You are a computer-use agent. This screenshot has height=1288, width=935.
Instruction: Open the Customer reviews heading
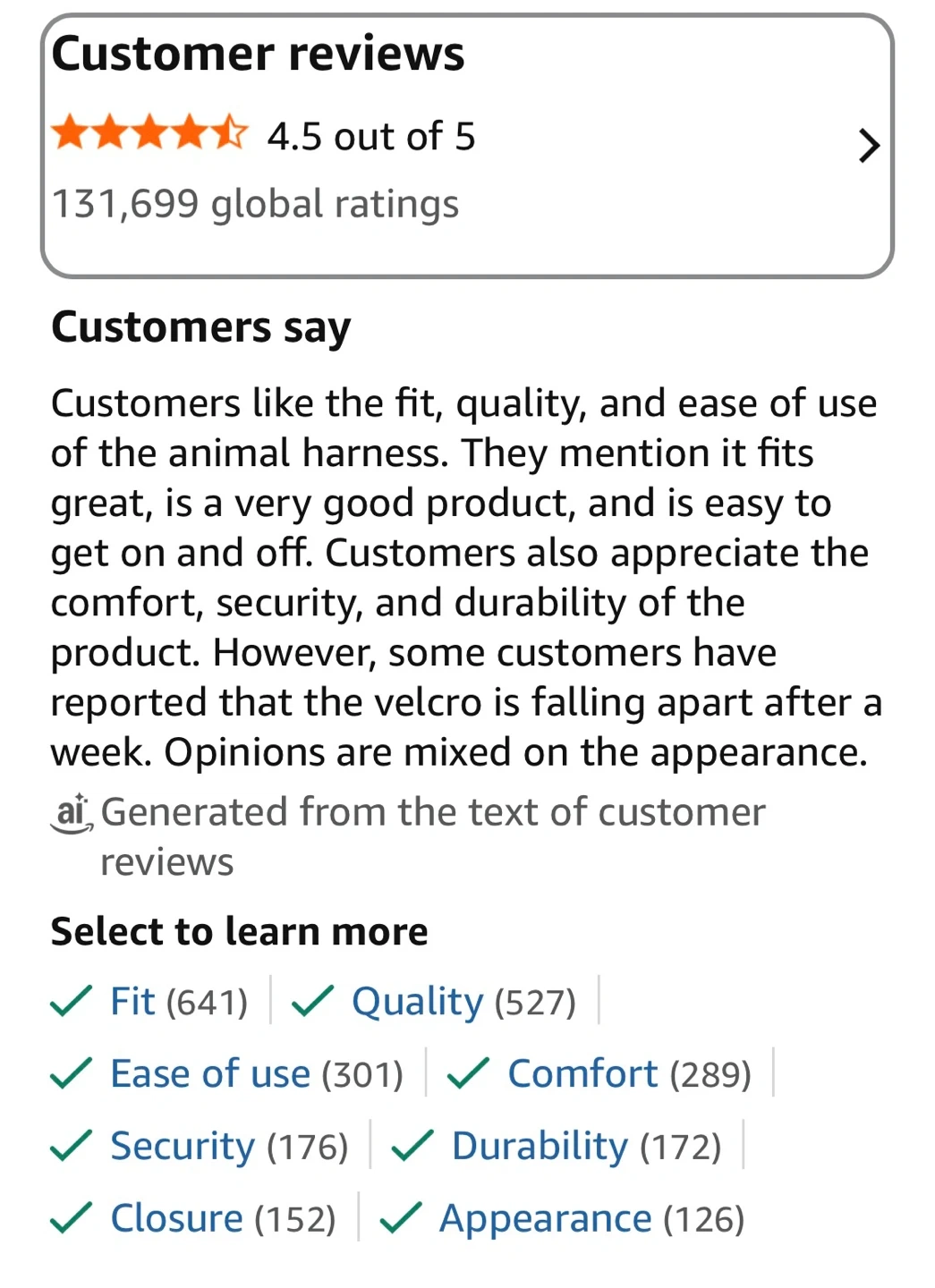click(x=258, y=54)
